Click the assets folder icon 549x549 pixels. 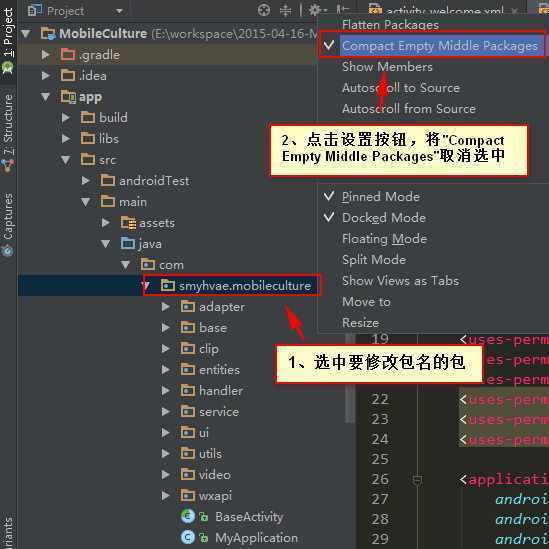[x=128, y=223]
